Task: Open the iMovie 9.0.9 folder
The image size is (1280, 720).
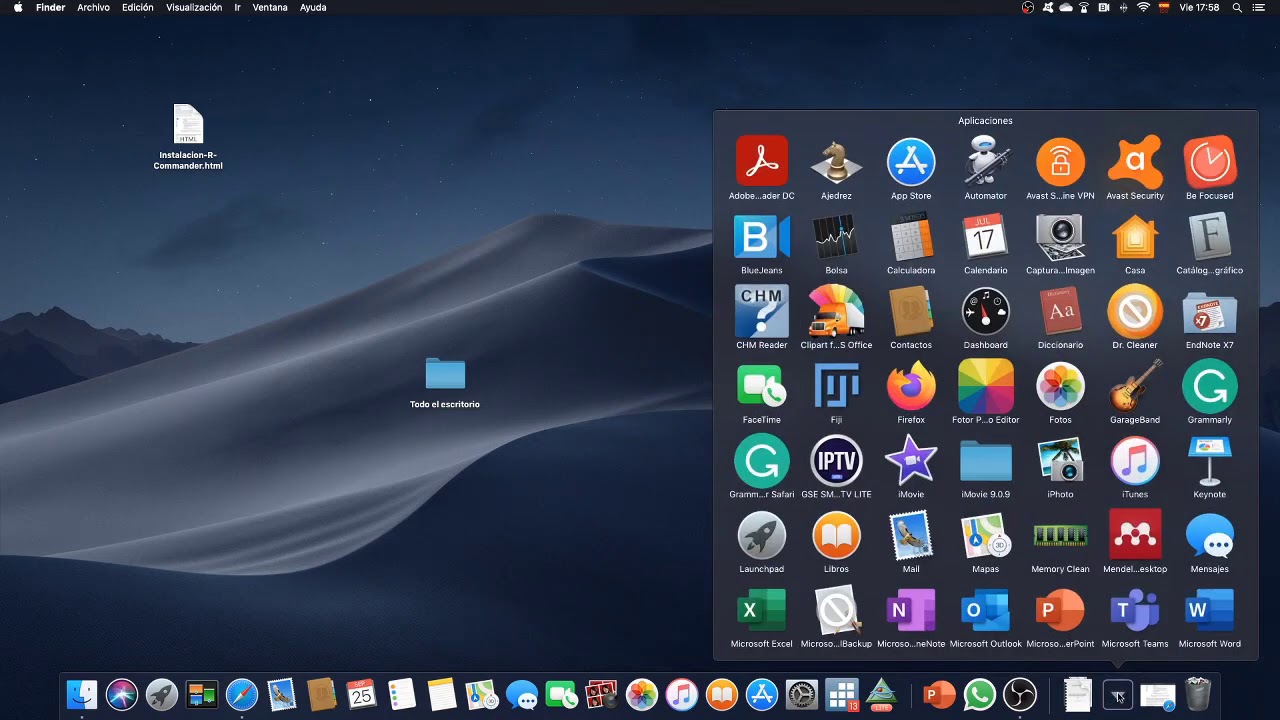Action: click(x=986, y=460)
